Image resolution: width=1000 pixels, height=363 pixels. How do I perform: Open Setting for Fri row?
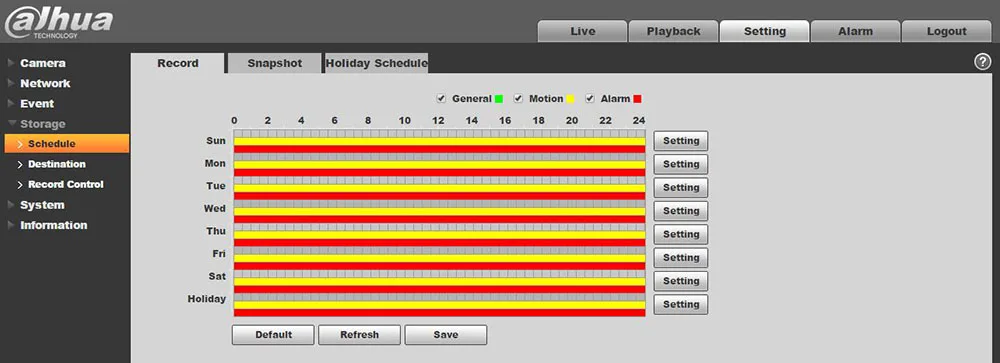point(680,258)
